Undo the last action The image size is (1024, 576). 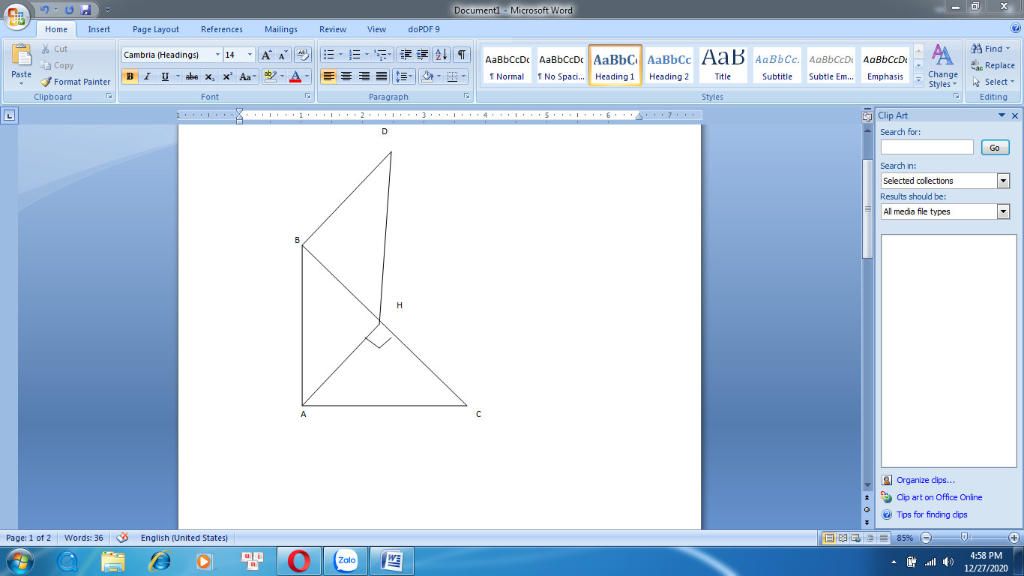(x=44, y=10)
